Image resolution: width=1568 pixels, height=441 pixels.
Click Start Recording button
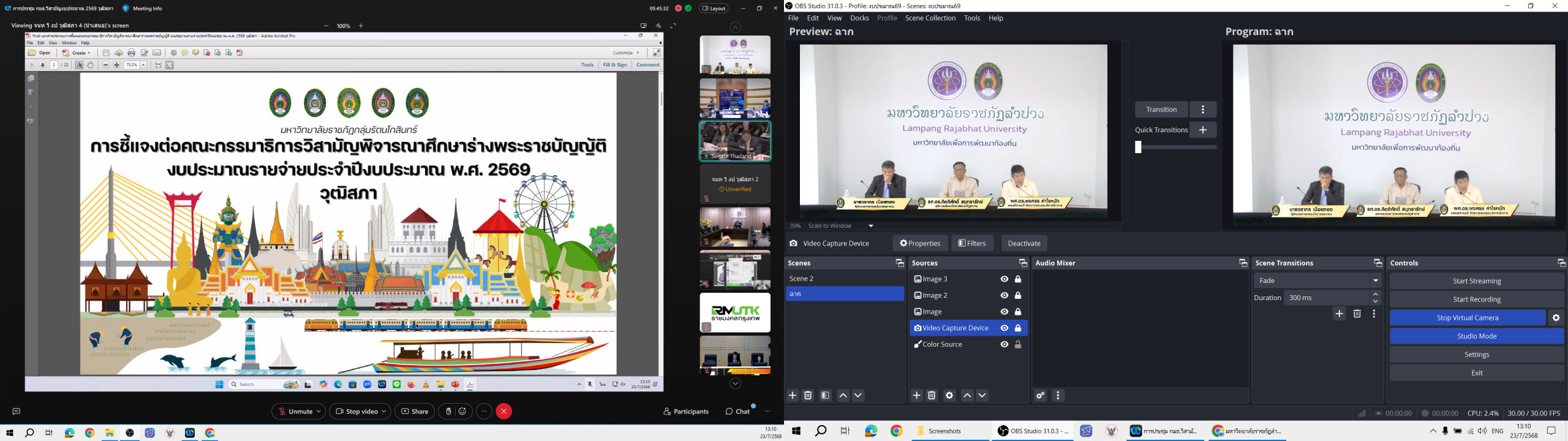pos(1477,300)
